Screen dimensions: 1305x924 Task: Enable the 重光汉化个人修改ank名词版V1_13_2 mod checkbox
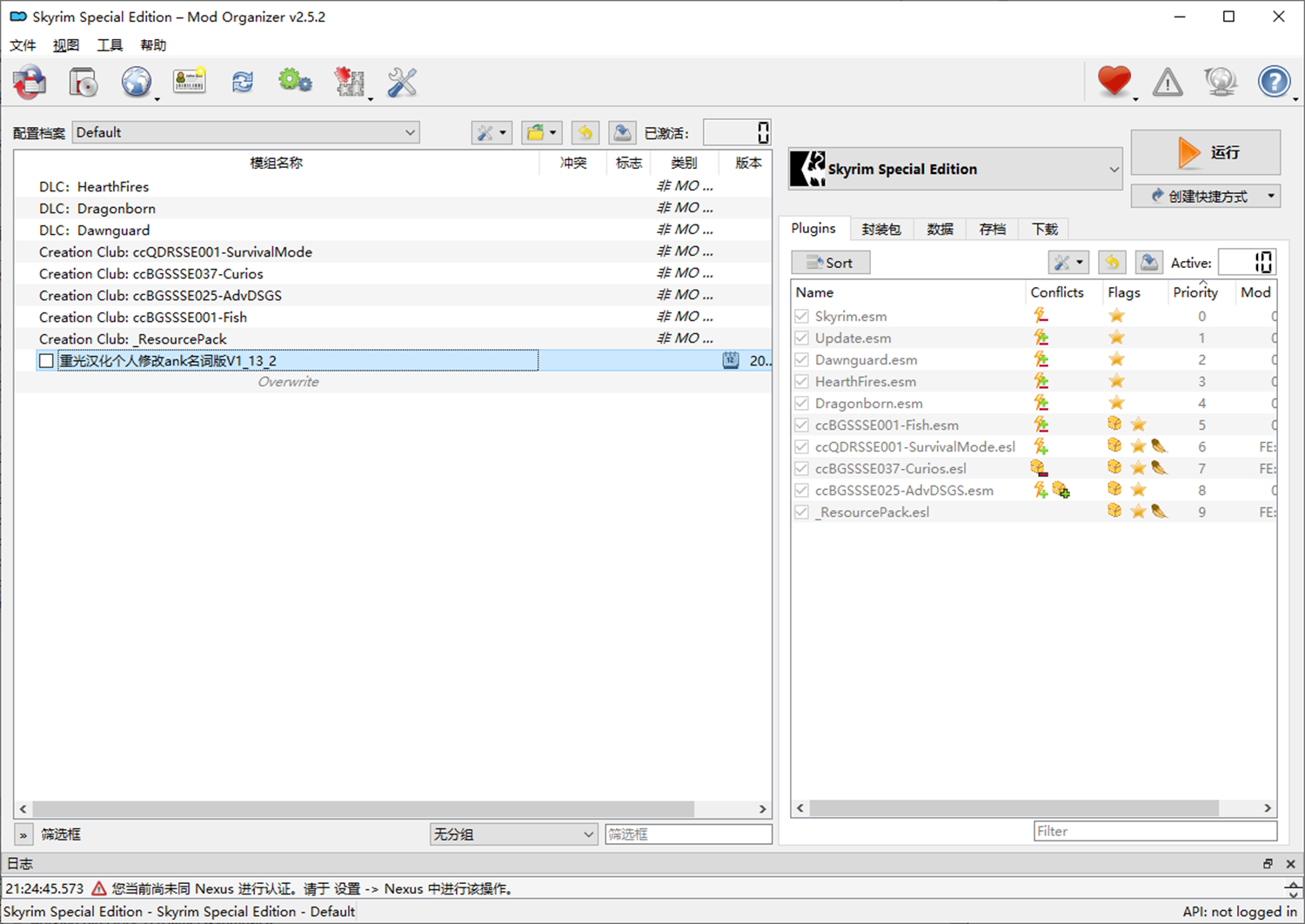46,360
